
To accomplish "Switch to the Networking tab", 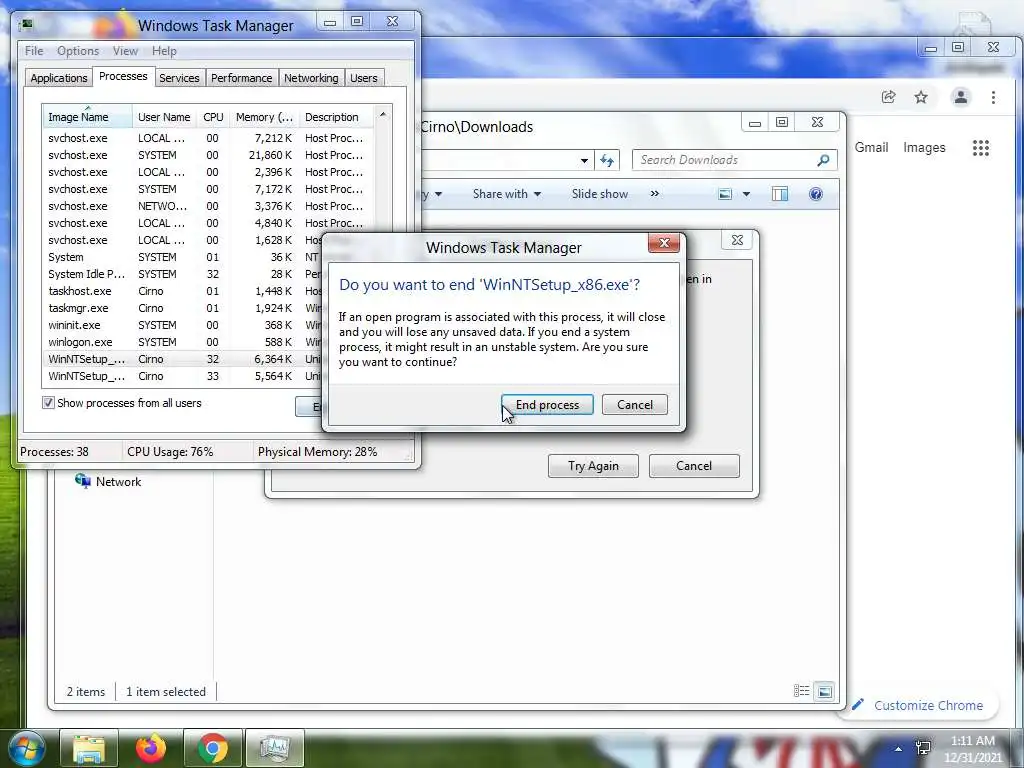I will (311, 78).
